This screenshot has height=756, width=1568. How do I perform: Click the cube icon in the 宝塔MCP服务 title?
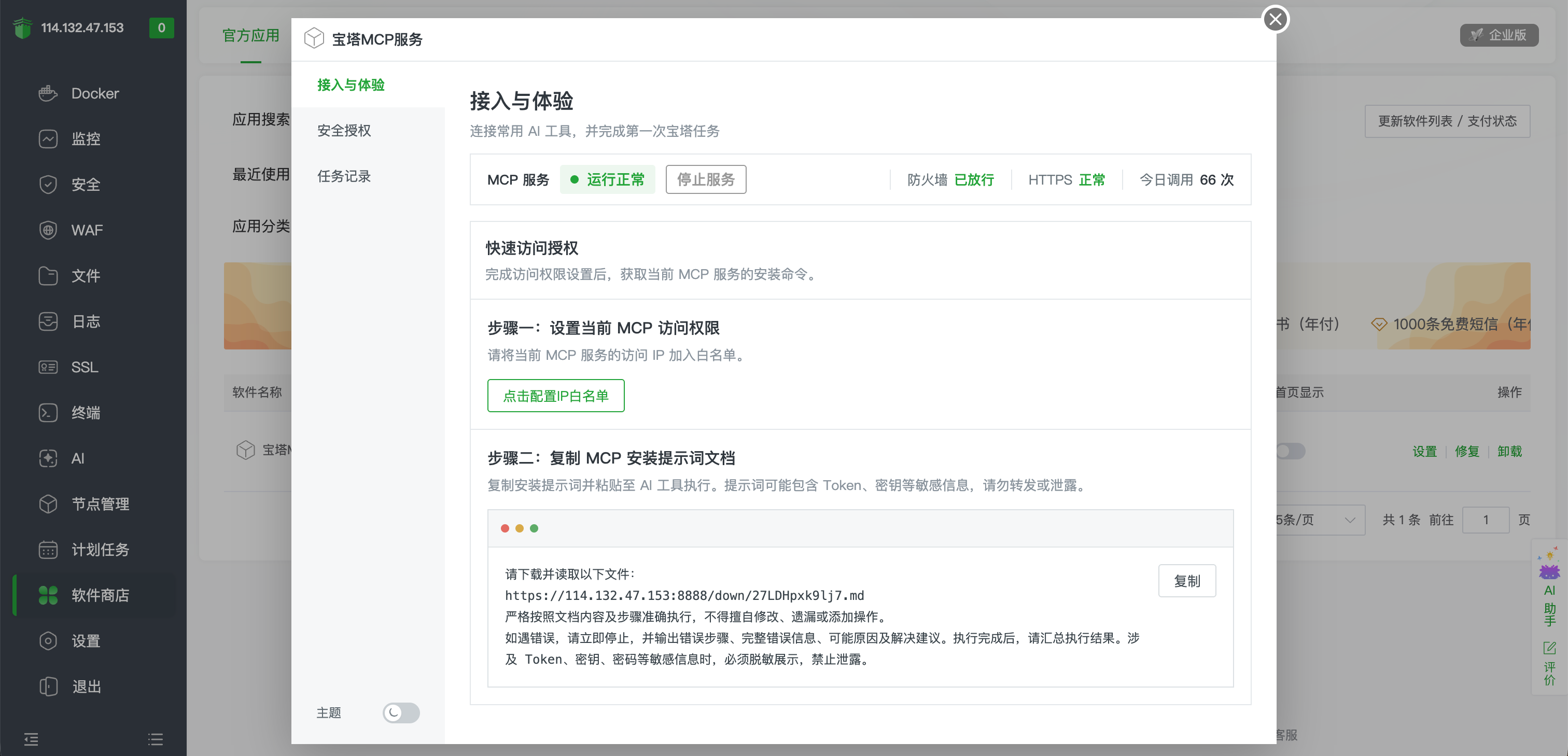[314, 38]
